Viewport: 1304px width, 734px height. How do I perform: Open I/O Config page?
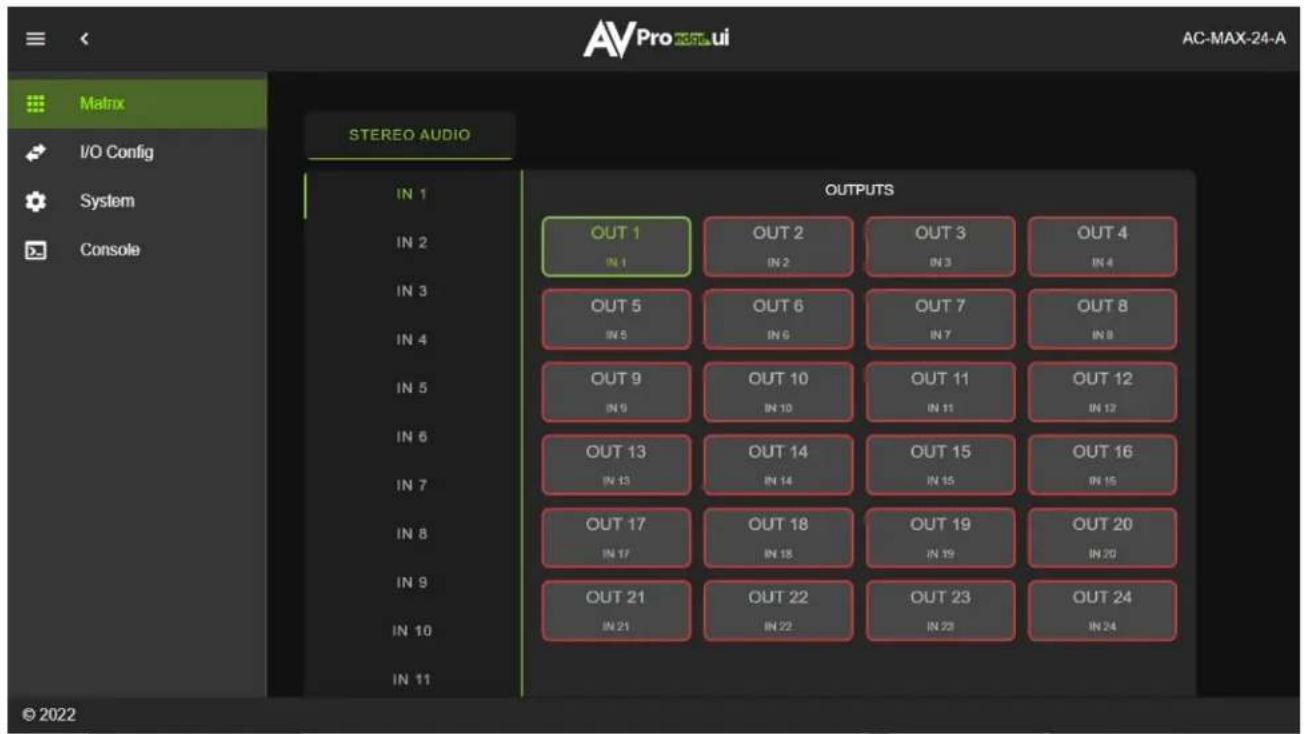coord(137,152)
